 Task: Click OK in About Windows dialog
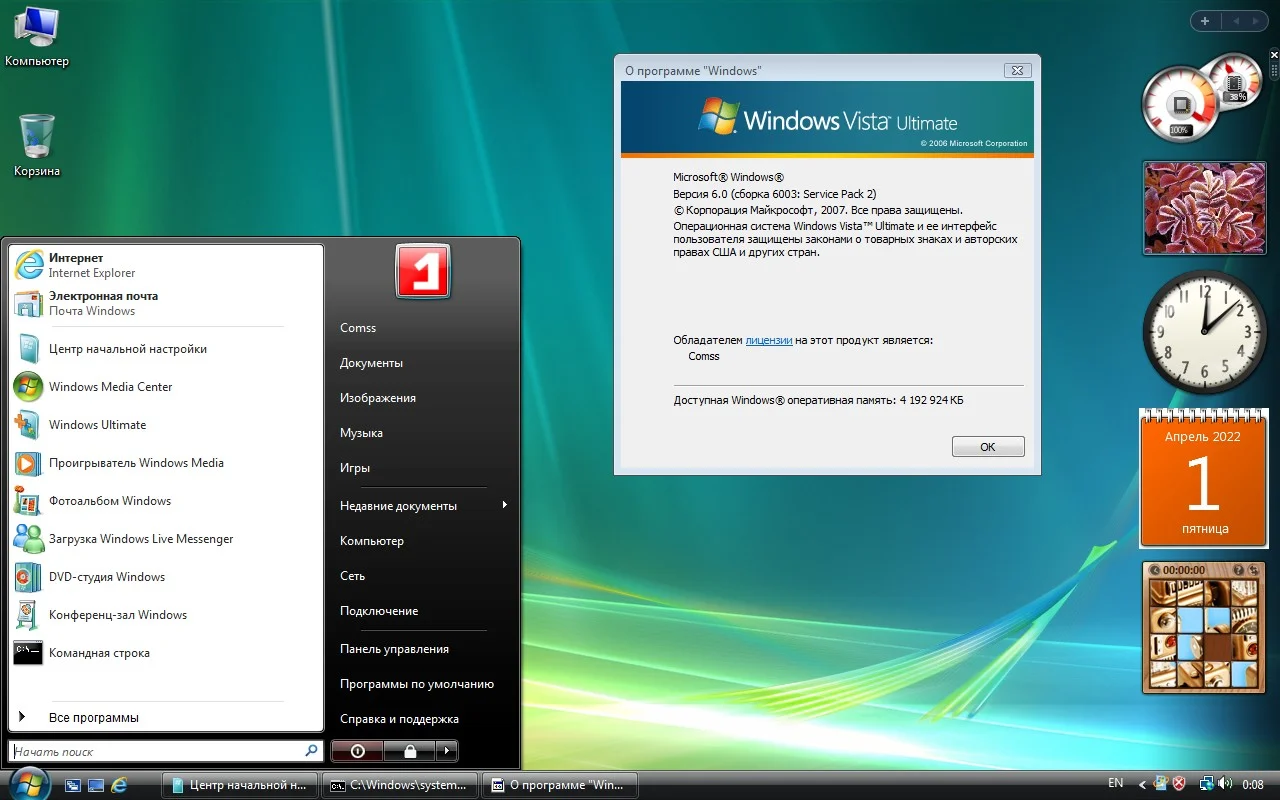[x=988, y=447]
